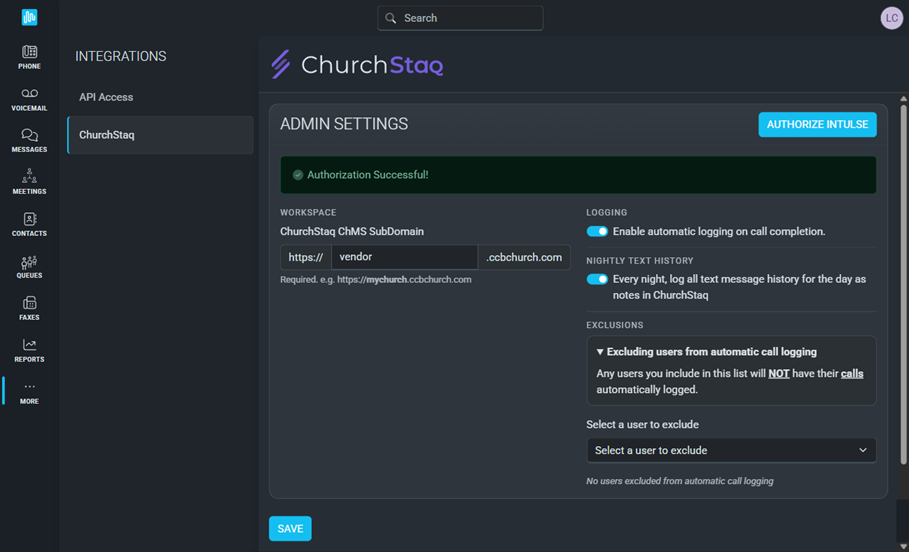
Task: Click the EXCLUSIONS heading
Action: tap(615, 325)
